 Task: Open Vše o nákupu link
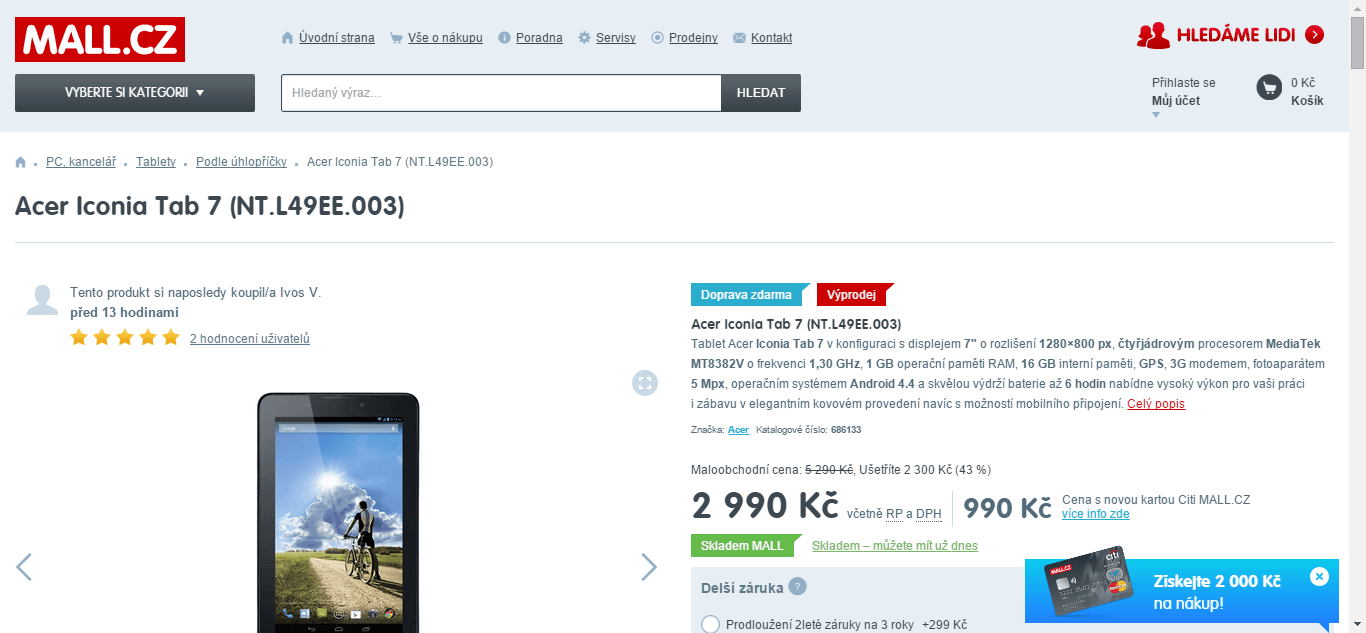[x=445, y=38]
